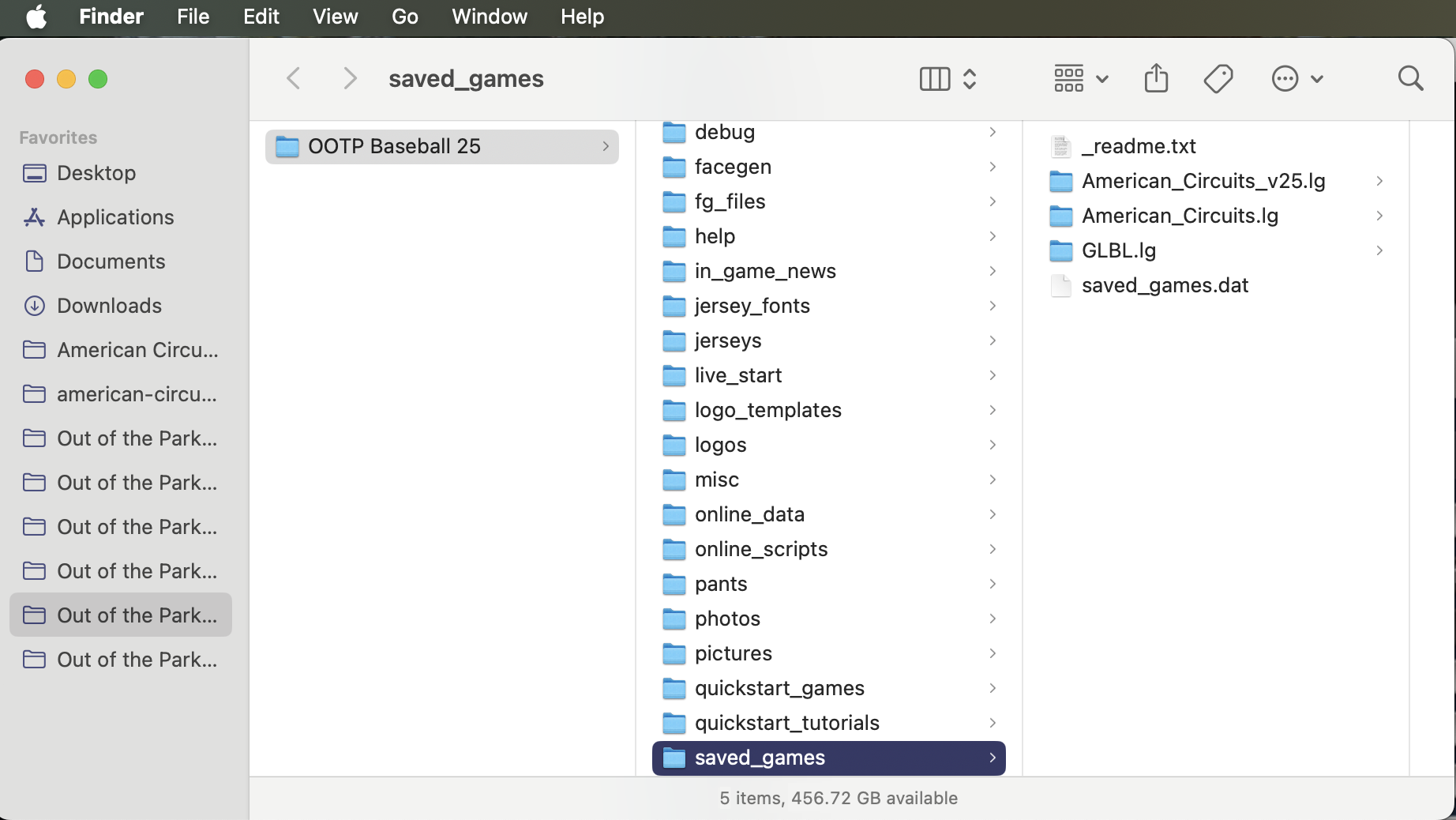Go back with the left arrow button
The height and width of the screenshot is (820, 1456).
(294, 79)
